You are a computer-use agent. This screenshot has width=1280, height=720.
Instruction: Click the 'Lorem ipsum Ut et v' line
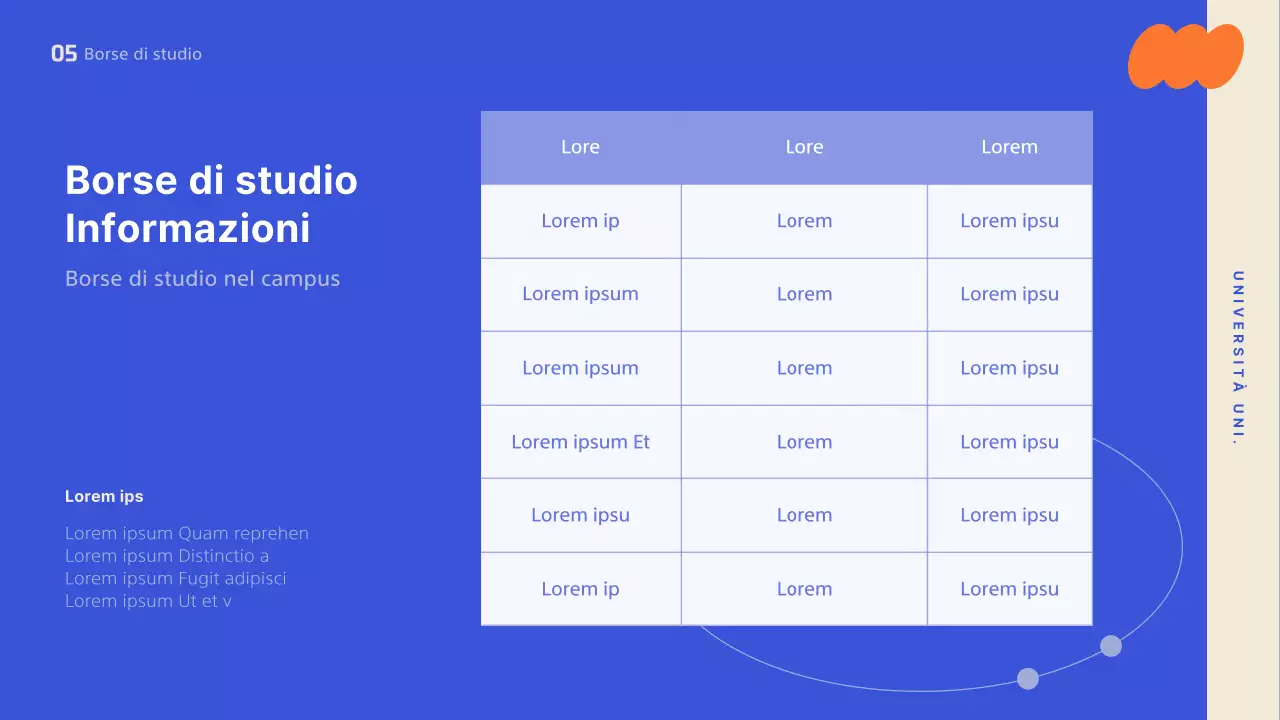(148, 601)
